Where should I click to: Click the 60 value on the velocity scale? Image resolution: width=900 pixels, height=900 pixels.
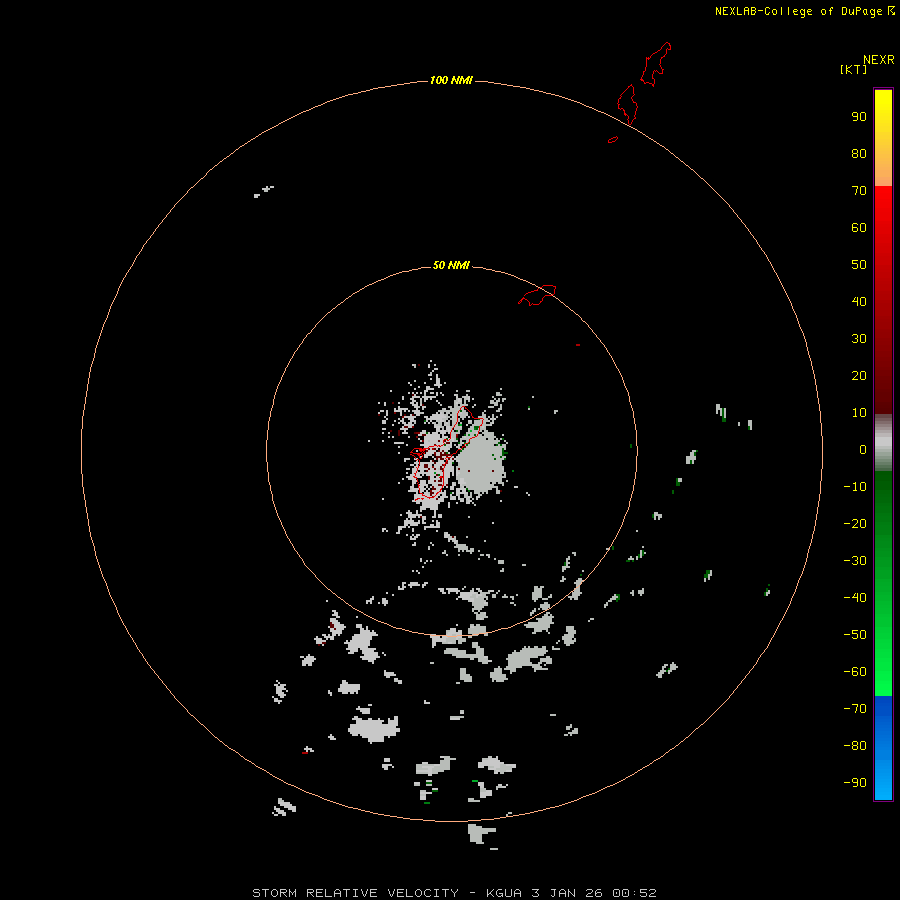point(859,227)
